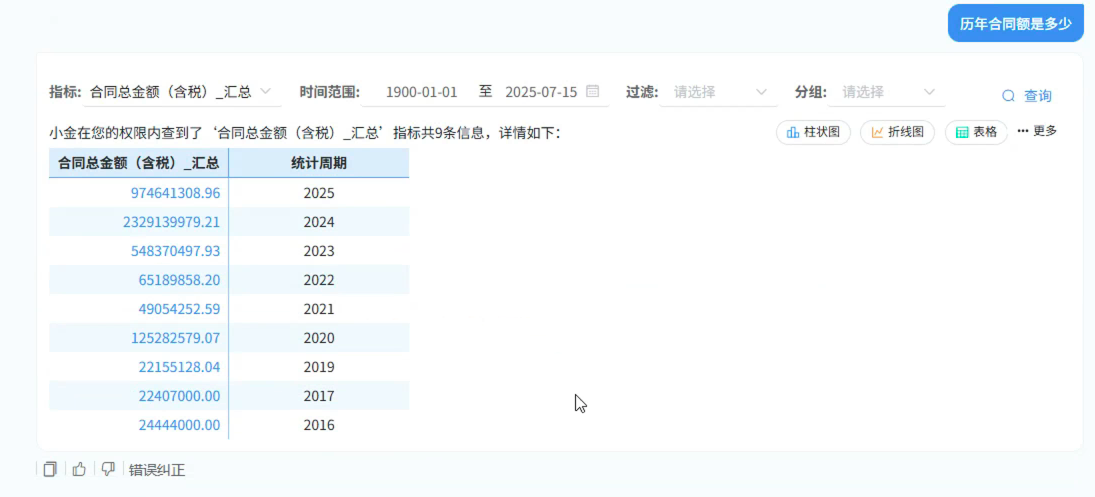1095x497 pixels.
Task: Open amount 22407000.00 for 2017
Action: pyautogui.click(x=179, y=396)
